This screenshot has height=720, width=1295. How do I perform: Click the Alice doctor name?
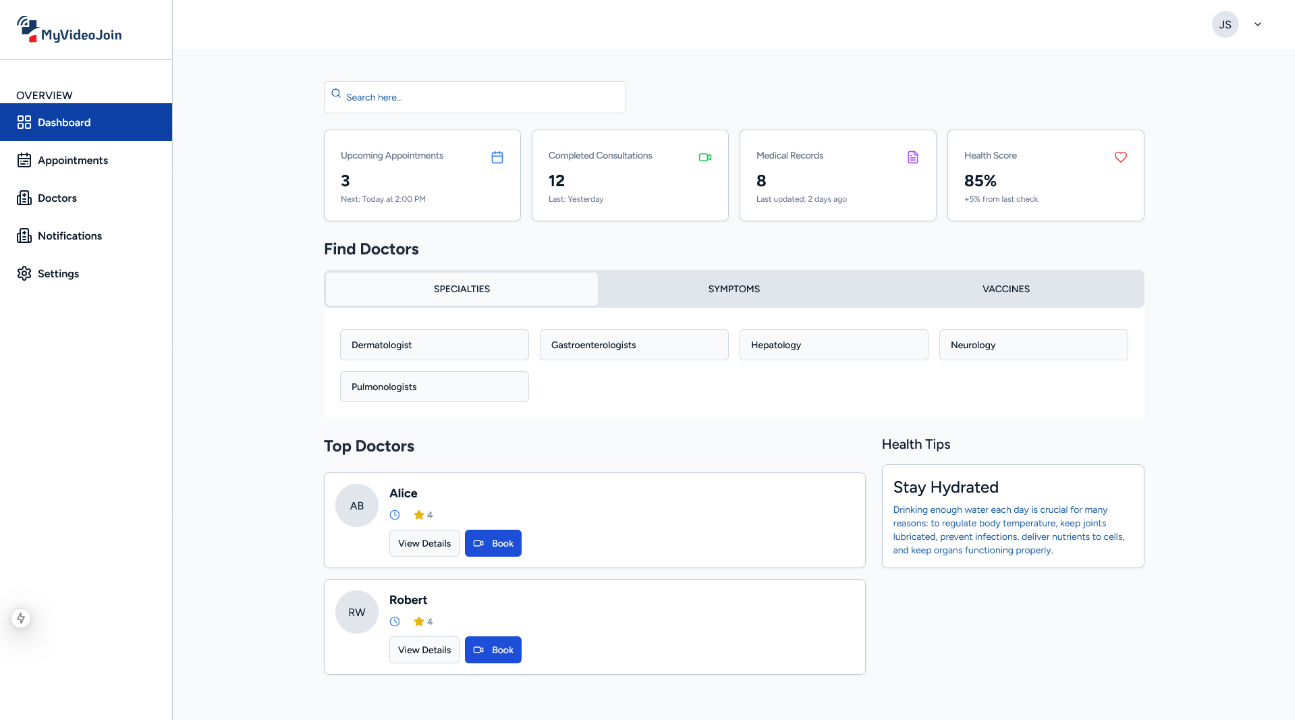coord(403,493)
